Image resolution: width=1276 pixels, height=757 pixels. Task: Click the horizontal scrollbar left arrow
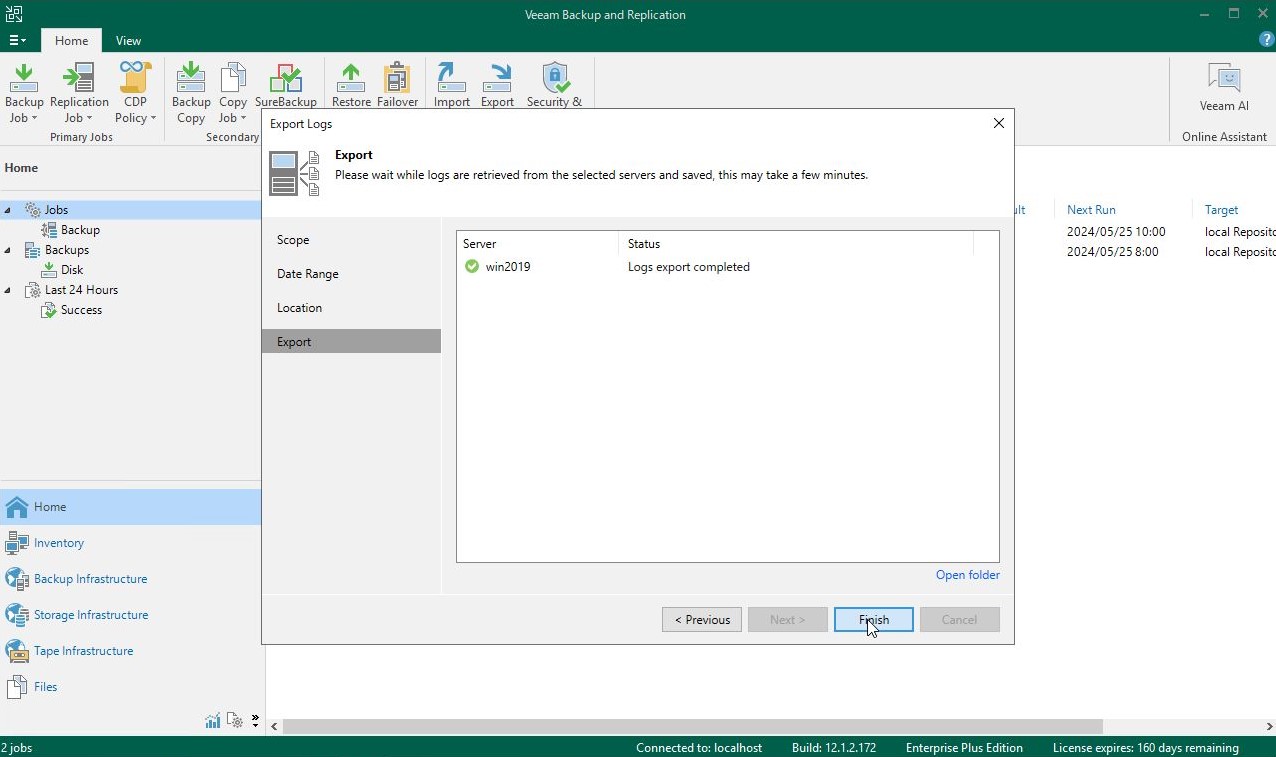(x=274, y=727)
